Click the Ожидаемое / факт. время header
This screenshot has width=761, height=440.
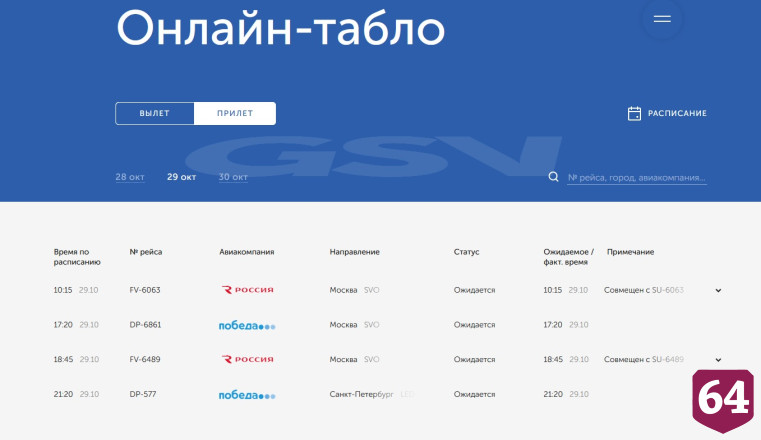pyautogui.click(x=568, y=257)
